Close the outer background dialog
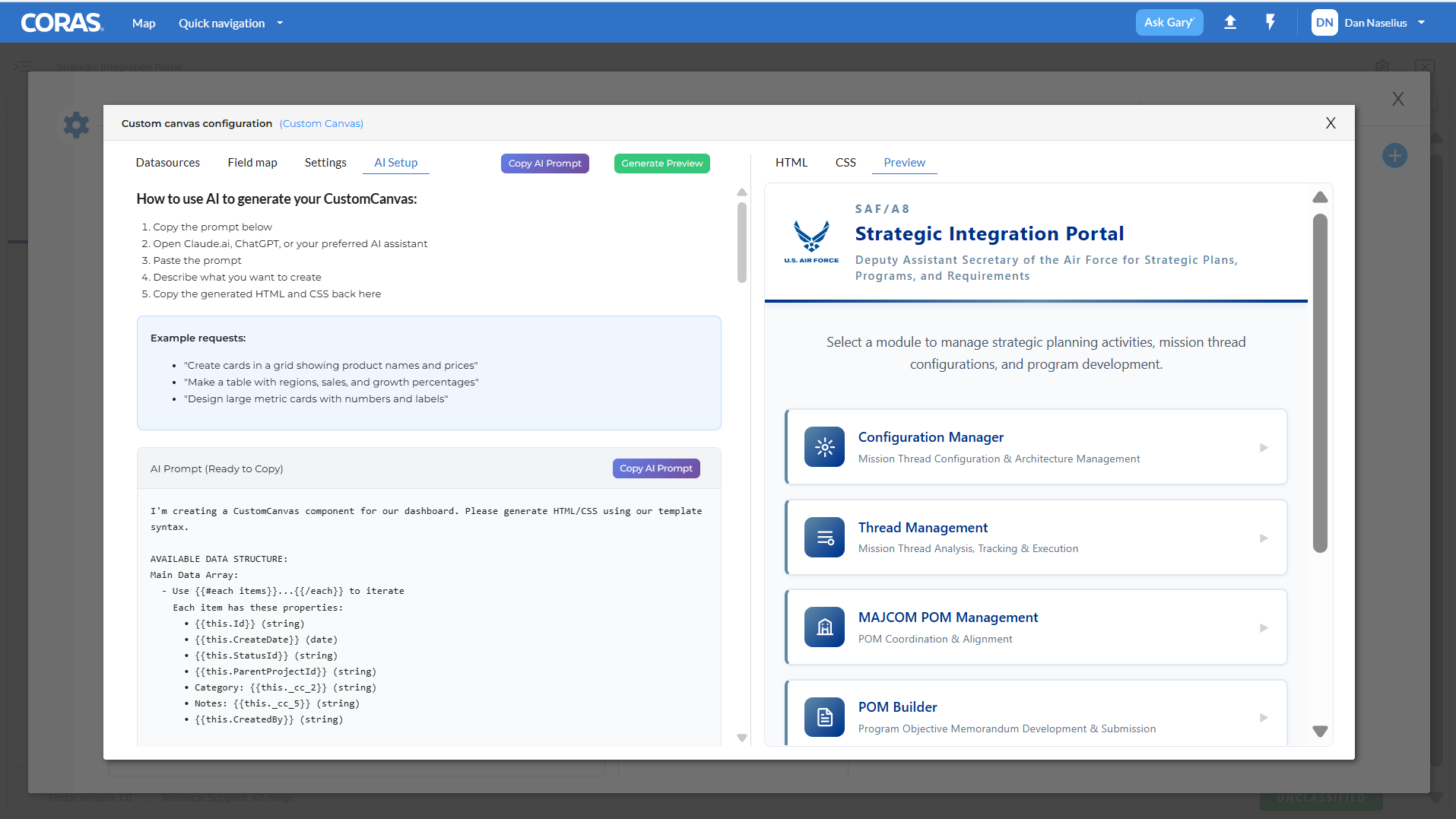 click(1397, 99)
